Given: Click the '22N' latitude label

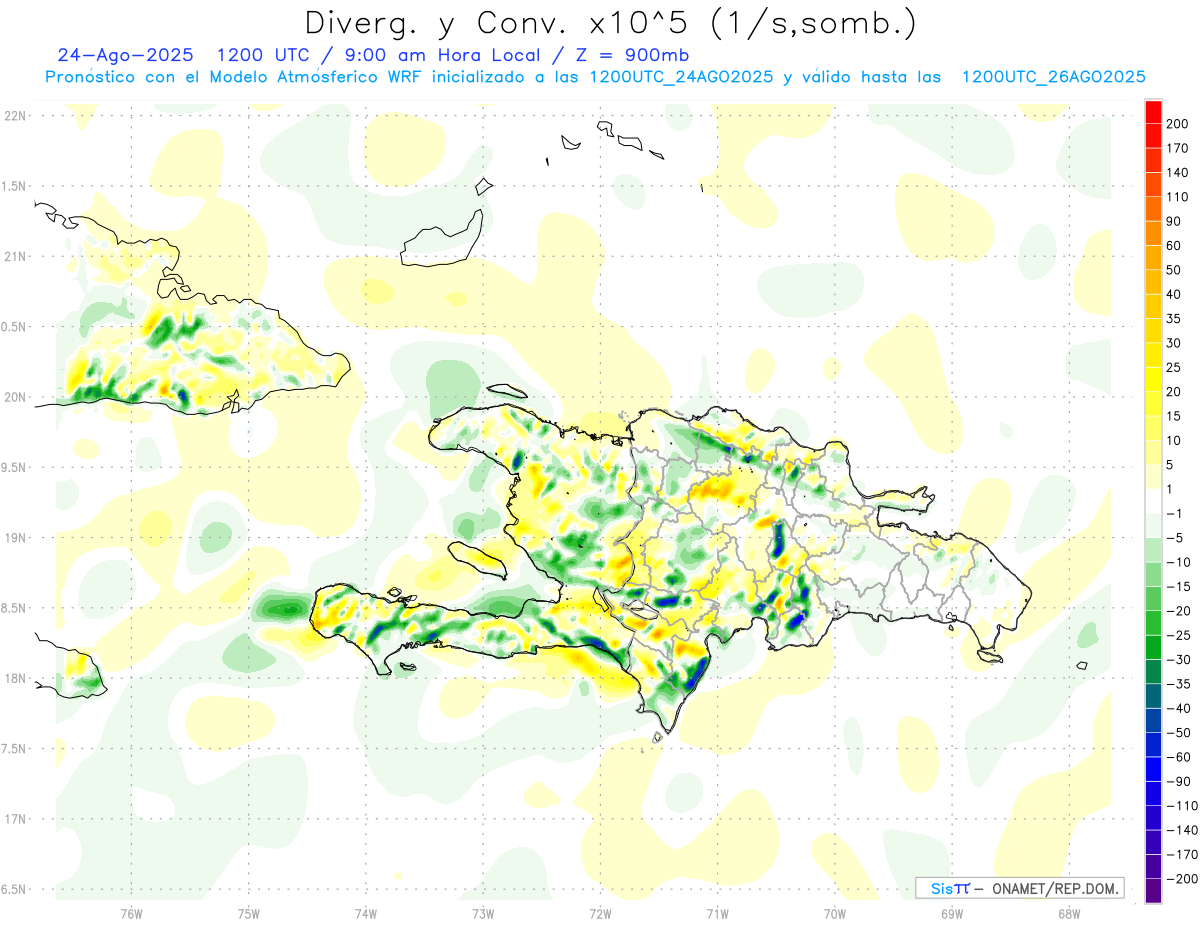Looking at the screenshot, I should click(x=14, y=115).
